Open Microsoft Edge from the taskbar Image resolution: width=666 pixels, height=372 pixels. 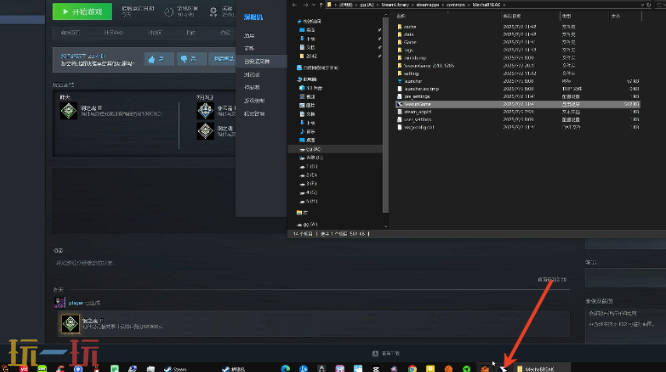[285, 369]
